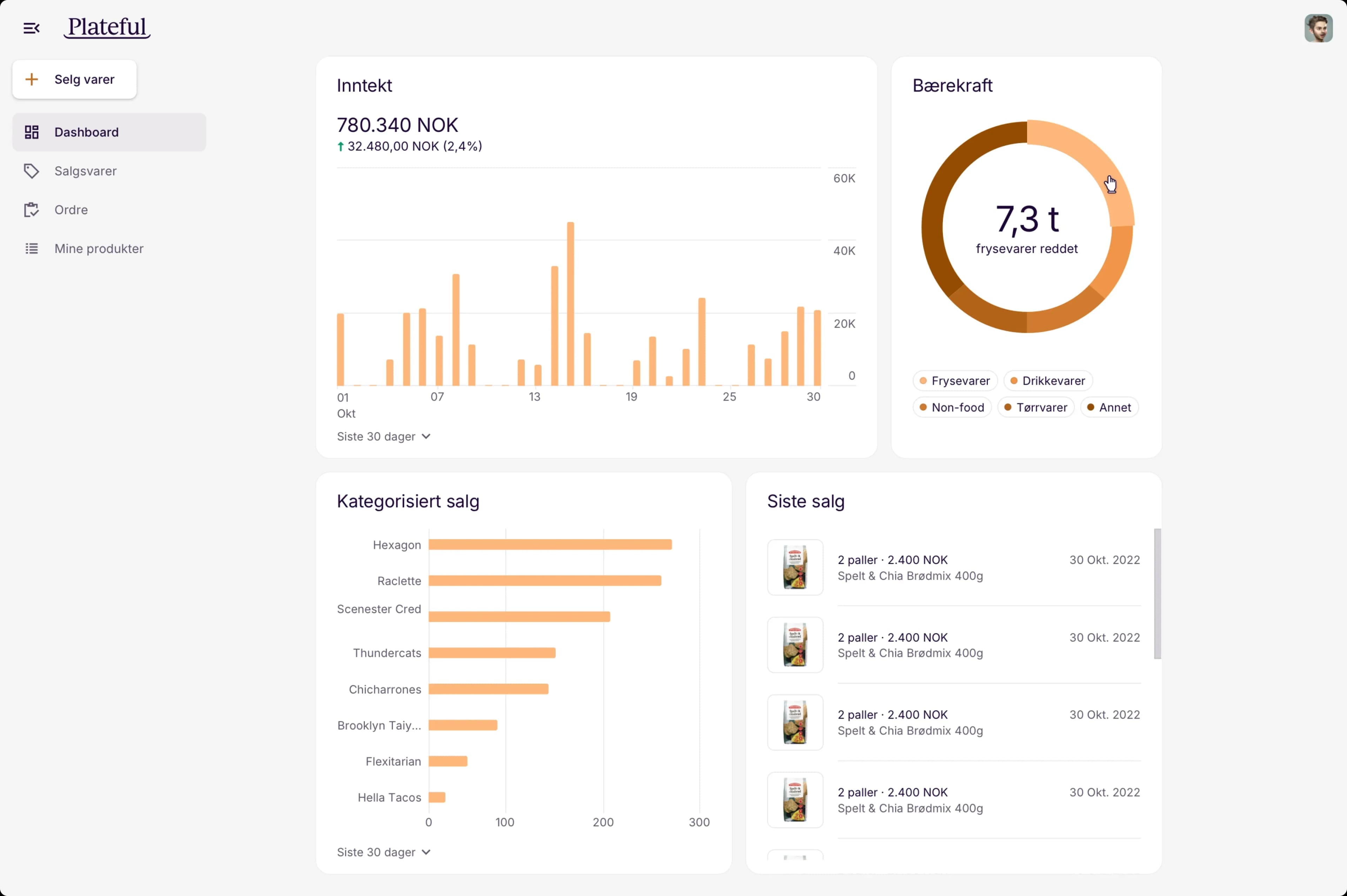Click the Bærekraft card heading
The width and height of the screenshot is (1347, 896).
952,86
